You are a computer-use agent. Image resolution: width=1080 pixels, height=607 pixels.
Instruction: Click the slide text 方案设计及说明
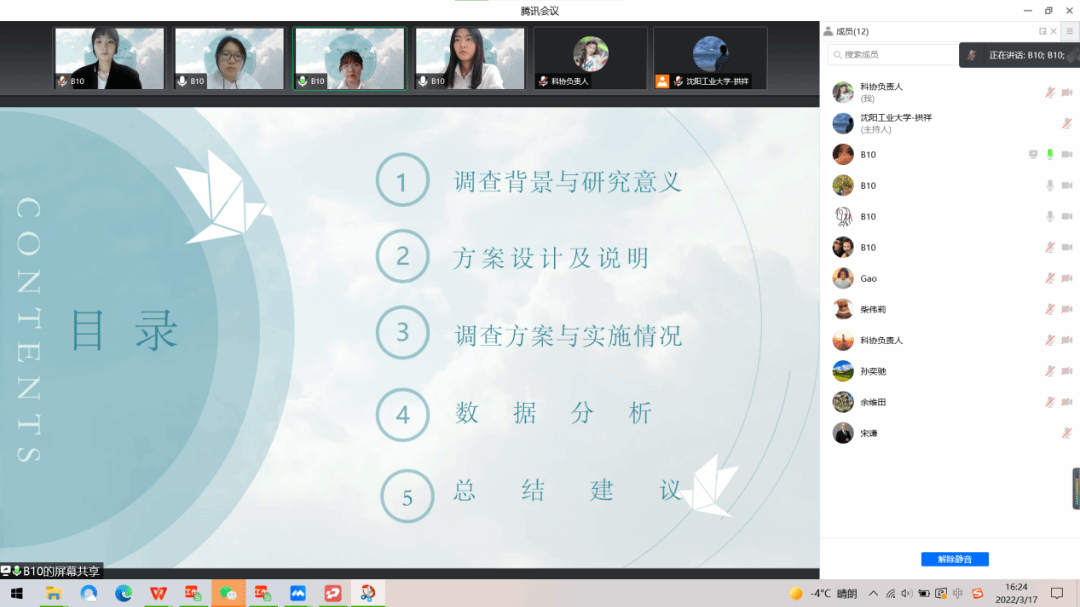[551, 258]
